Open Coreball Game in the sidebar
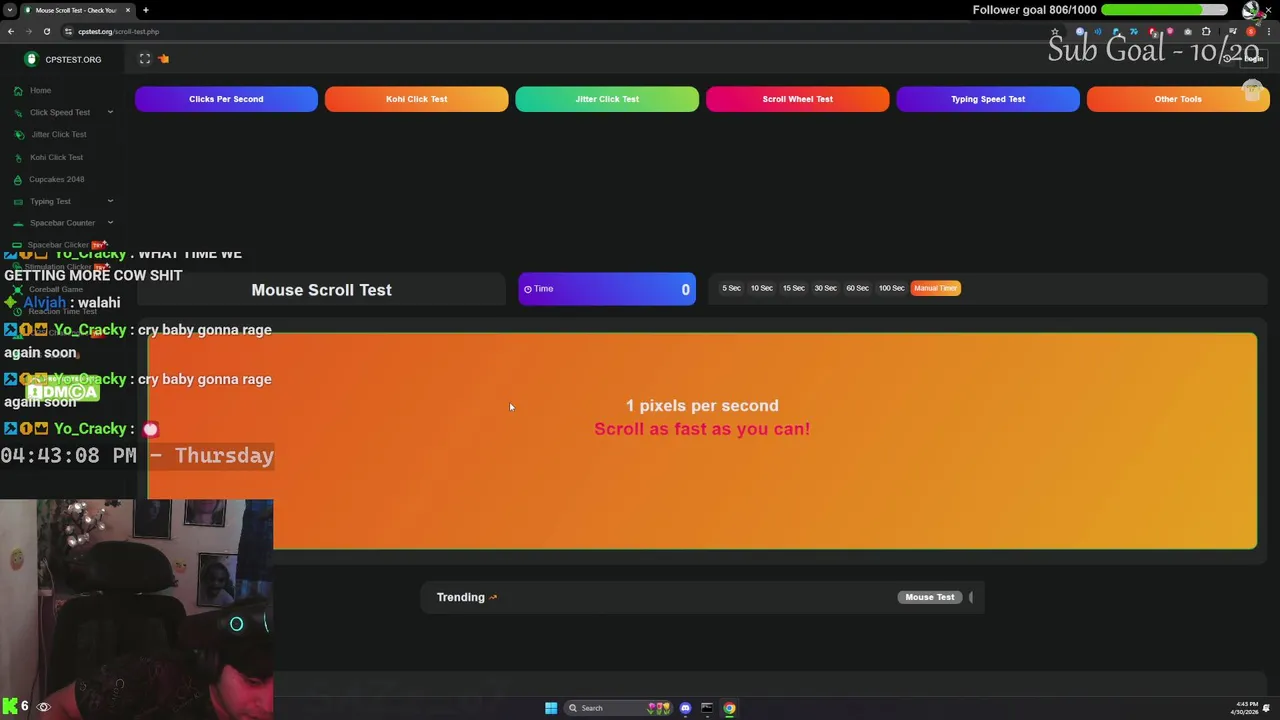Image resolution: width=1280 pixels, height=720 pixels. coord(56,289)
